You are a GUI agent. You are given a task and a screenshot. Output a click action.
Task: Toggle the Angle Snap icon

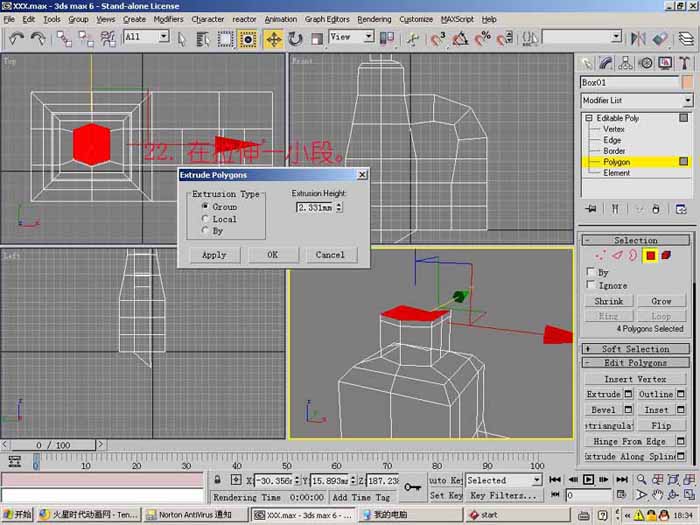tap(460, 39)
